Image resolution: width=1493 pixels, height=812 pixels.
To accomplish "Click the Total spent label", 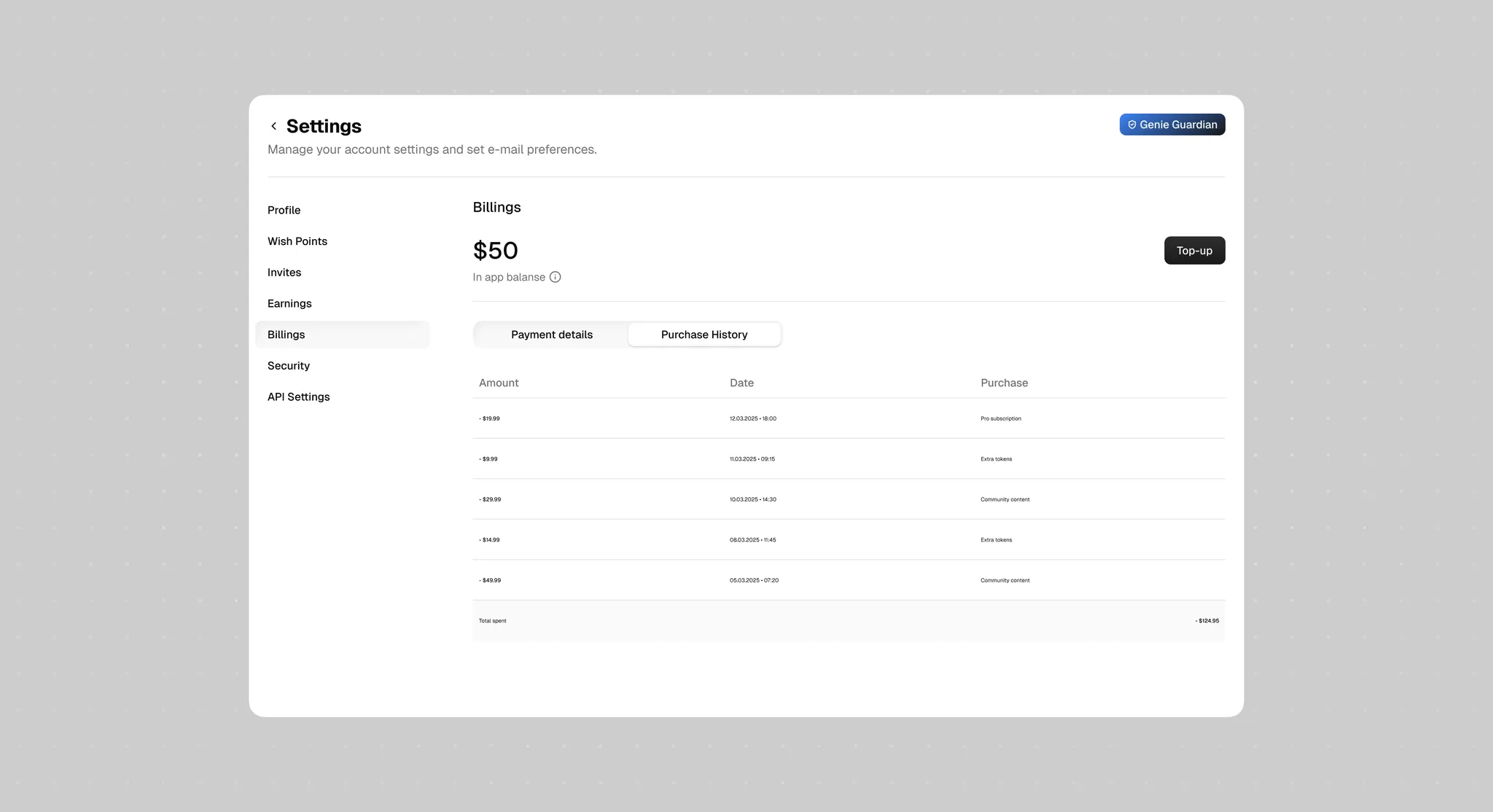I will point(492,621).
